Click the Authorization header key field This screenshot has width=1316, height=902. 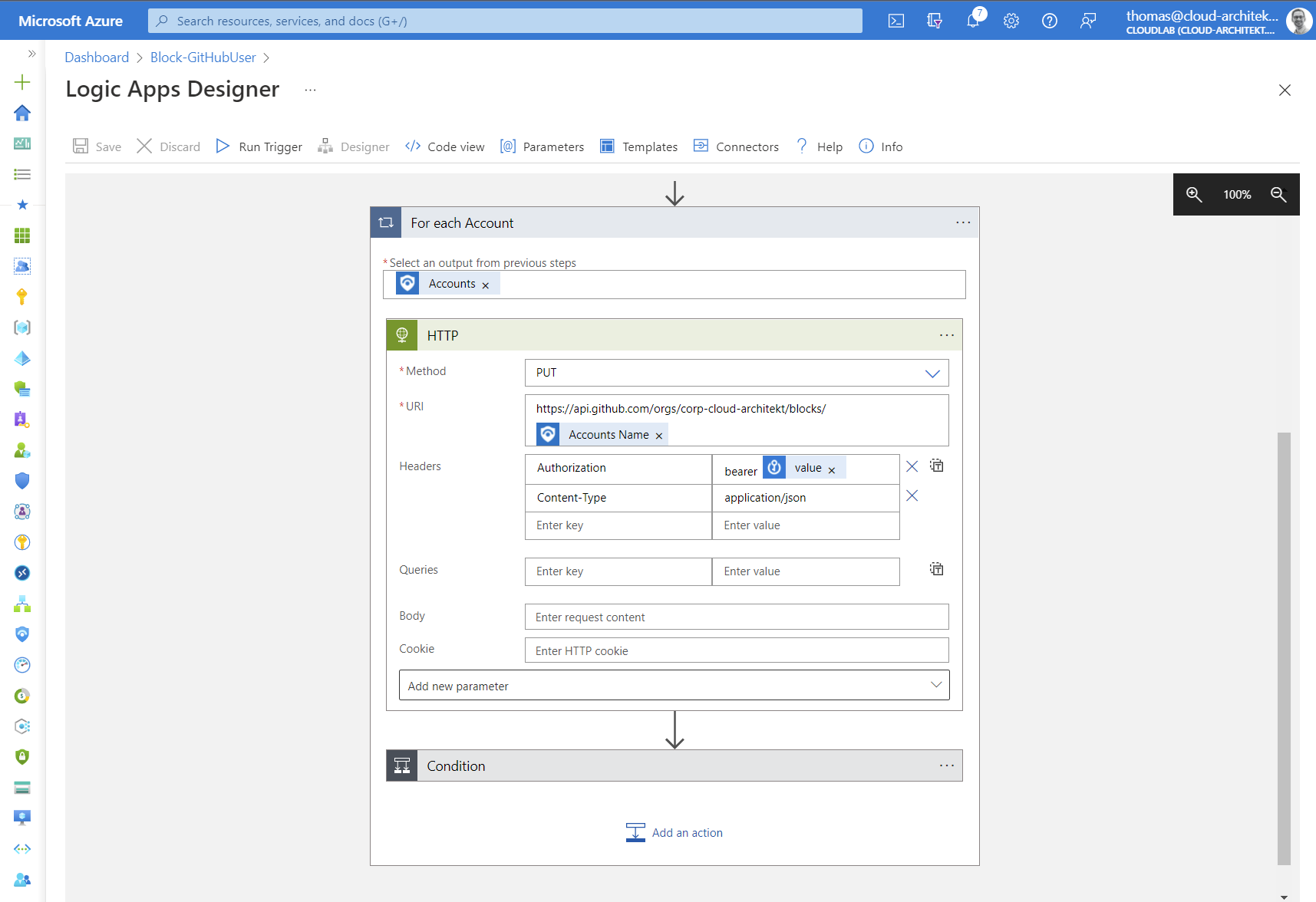[618, 468]
